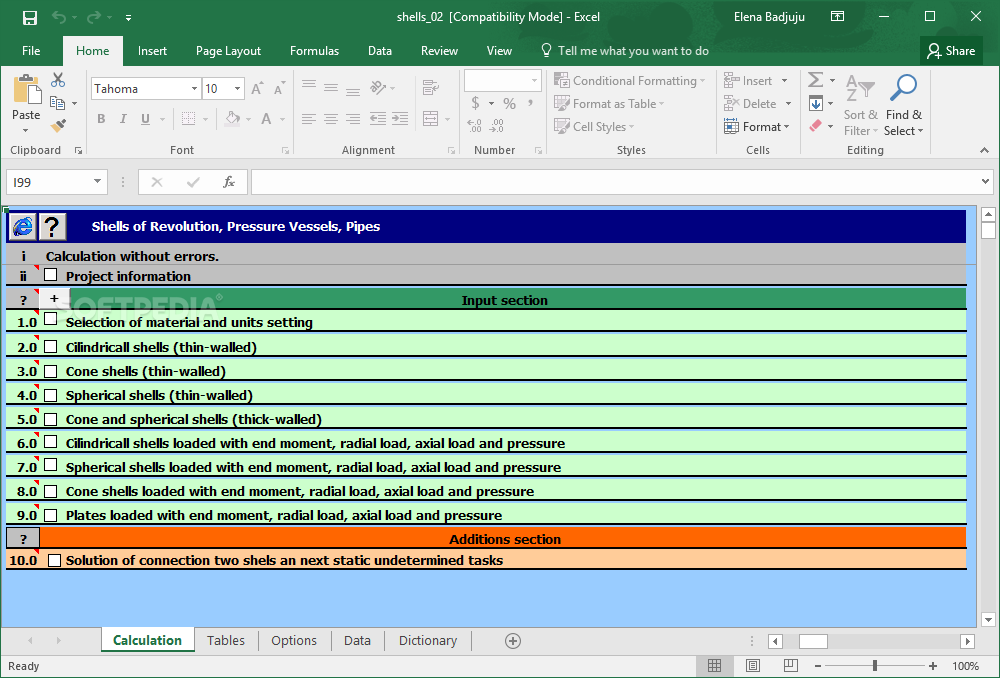This screenshot has width=1000, height=678.
Task: Open the fill color bucket
Action: (x=232, y=119)
